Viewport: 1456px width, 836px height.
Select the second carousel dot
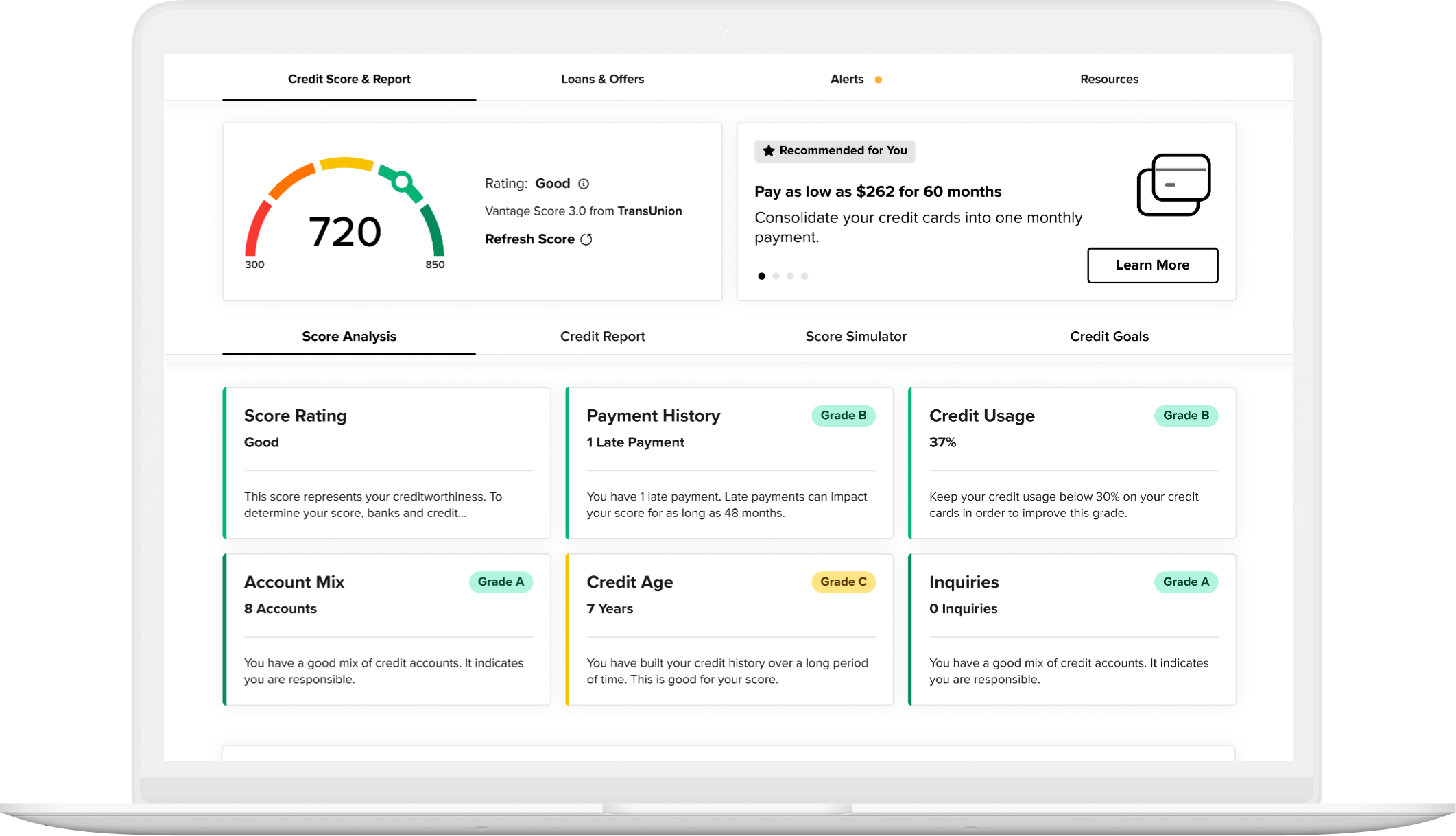[x=776, y=276]
